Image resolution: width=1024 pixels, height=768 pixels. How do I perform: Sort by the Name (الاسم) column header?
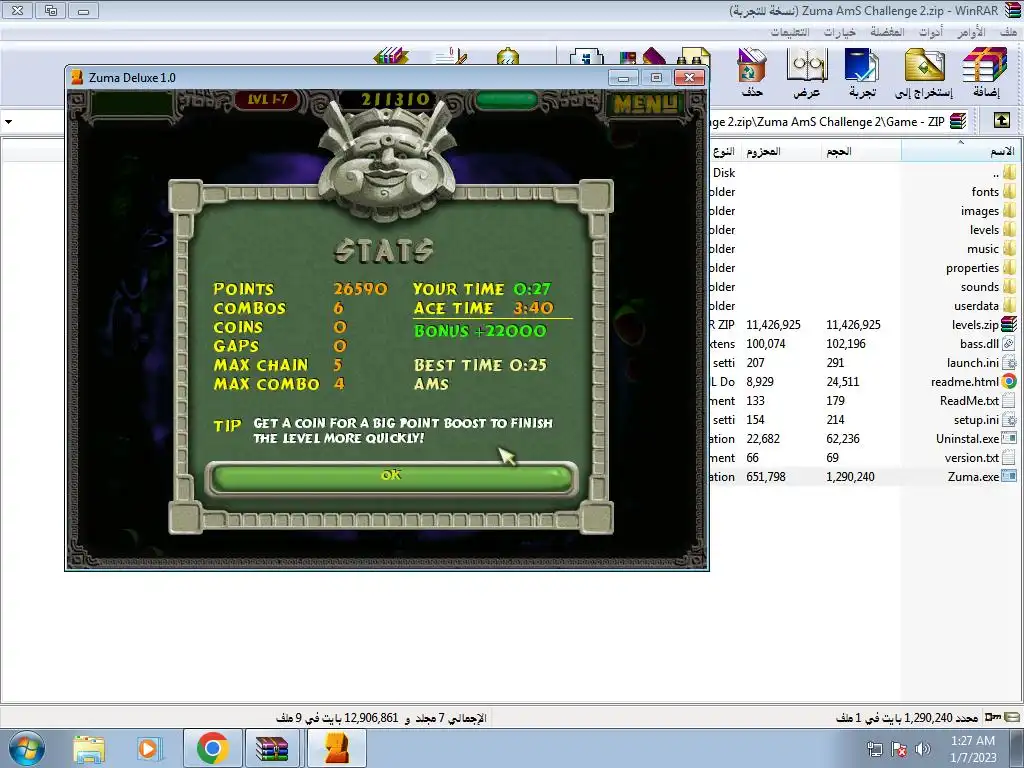pos(960,151)
